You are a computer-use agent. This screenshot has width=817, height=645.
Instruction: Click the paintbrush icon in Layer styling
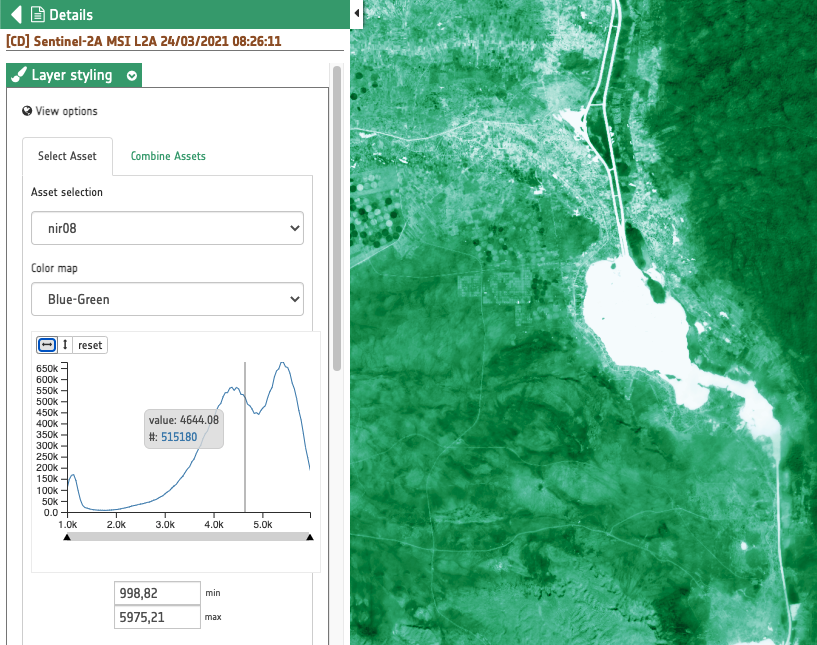pos(18,76)
